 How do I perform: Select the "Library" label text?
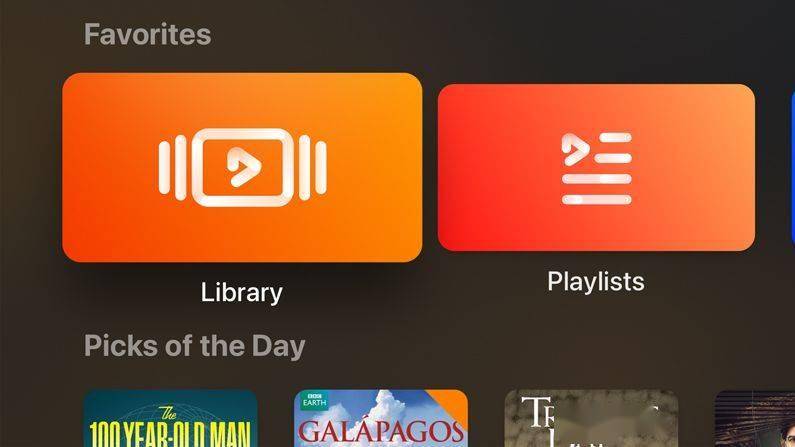pyautogui.click(x=242, y=292)
